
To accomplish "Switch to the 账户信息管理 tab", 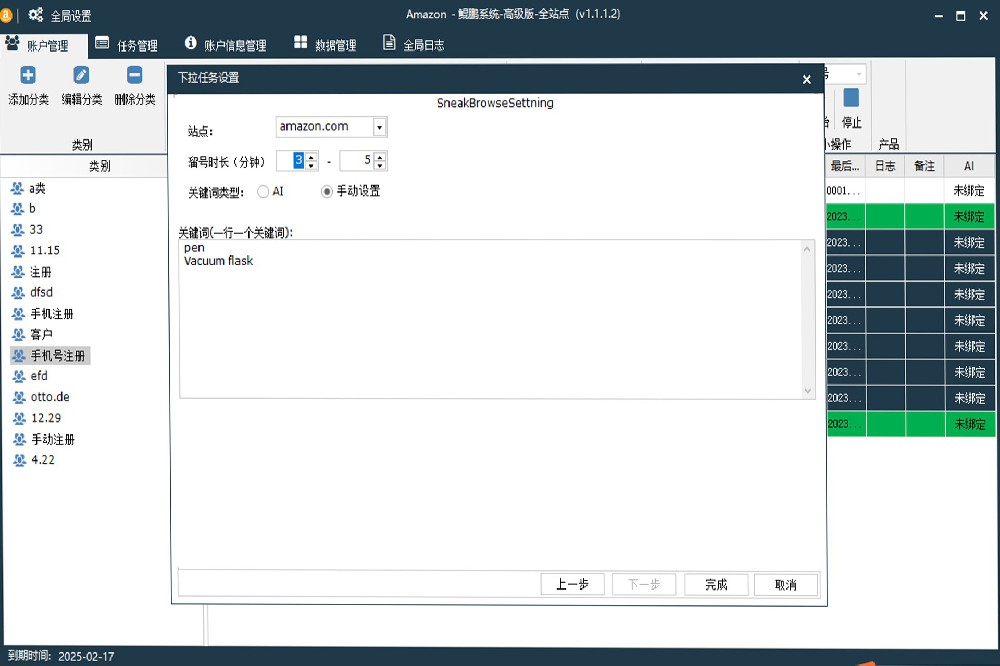I will (226, 45).
